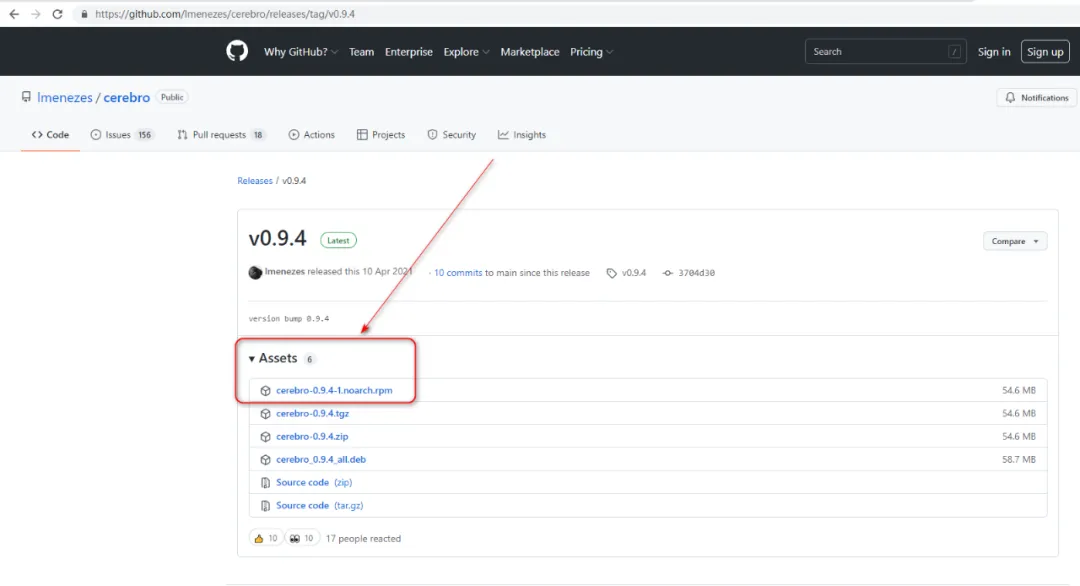Click the notifications bell icon

coord(1010,98)
